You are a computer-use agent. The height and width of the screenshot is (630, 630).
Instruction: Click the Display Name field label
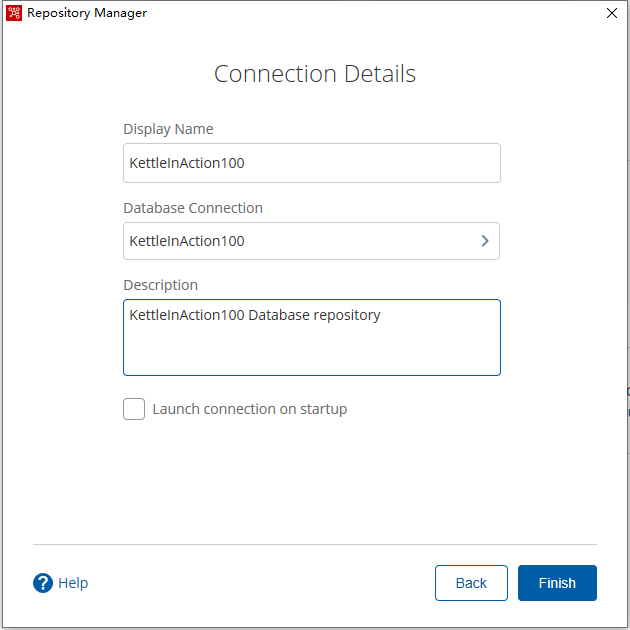[168, 129]
